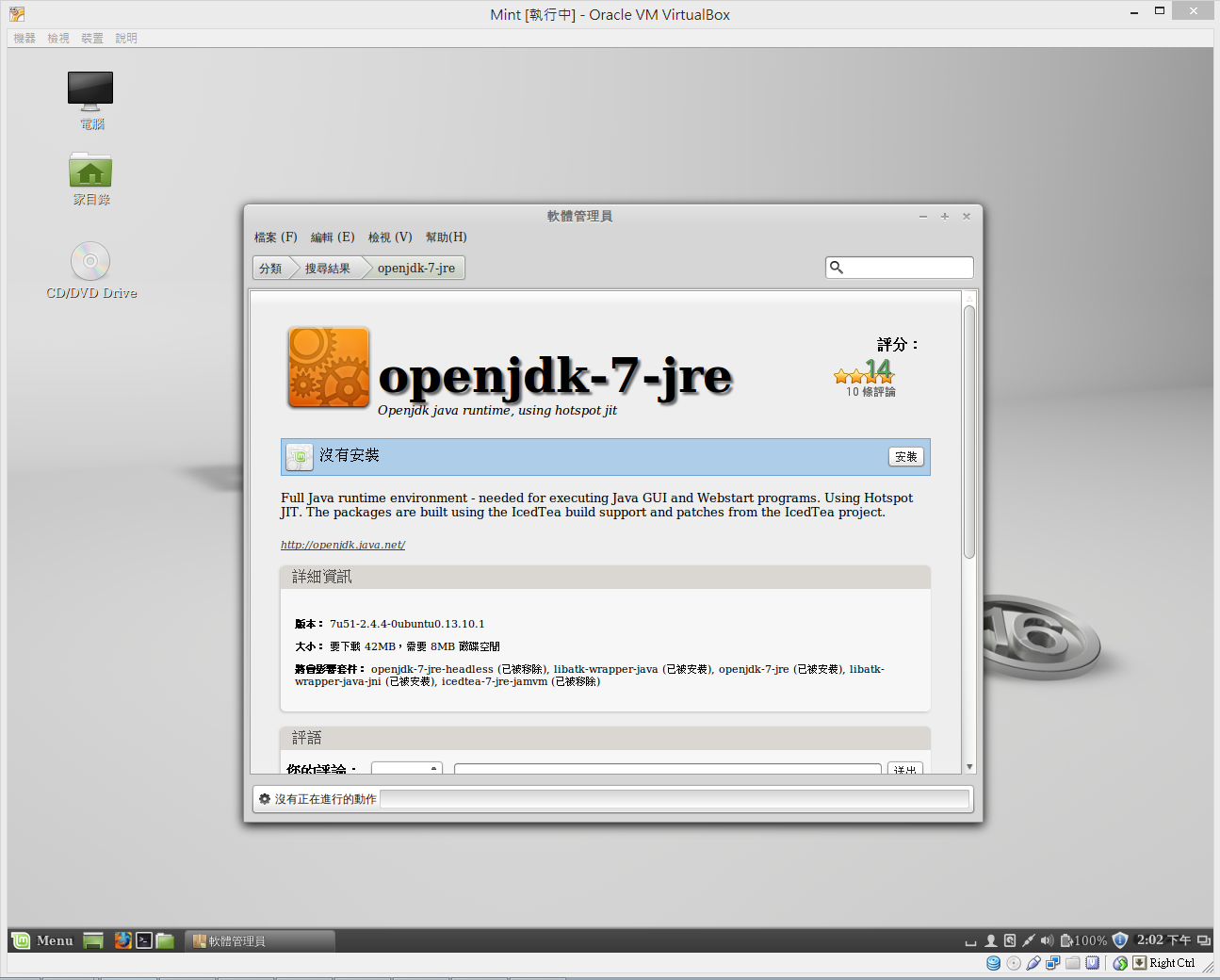1220x980 pixels.
Task: Click the 'Openjdk java runtime, using hotspot jit' subtitle
Action: point(497,410)
